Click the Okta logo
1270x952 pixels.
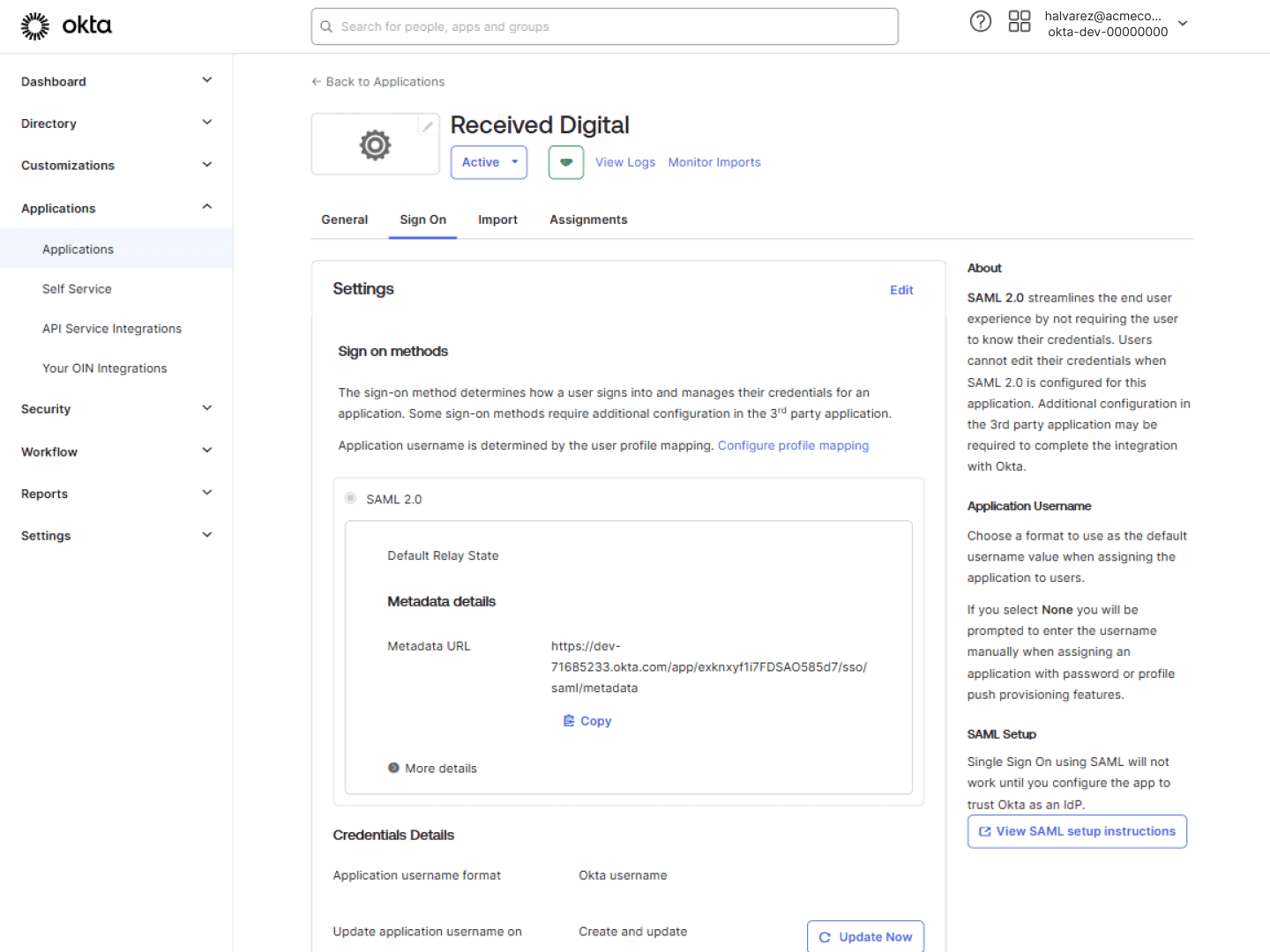66,26
